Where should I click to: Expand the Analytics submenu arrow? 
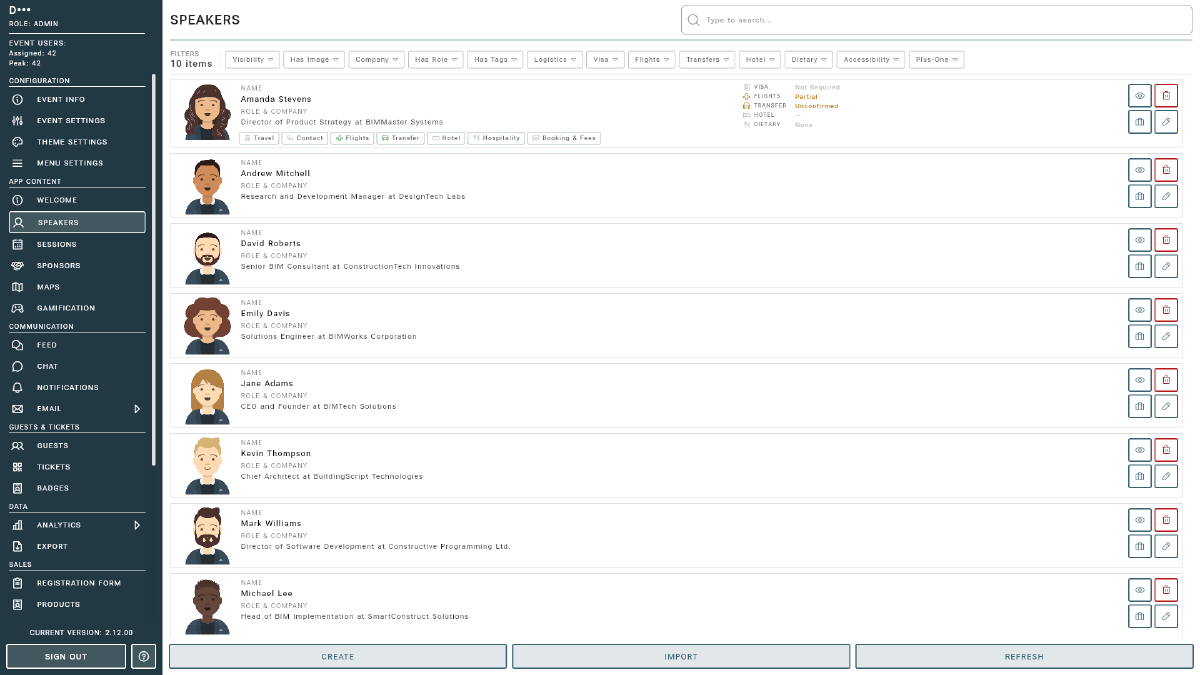(137, 525)
